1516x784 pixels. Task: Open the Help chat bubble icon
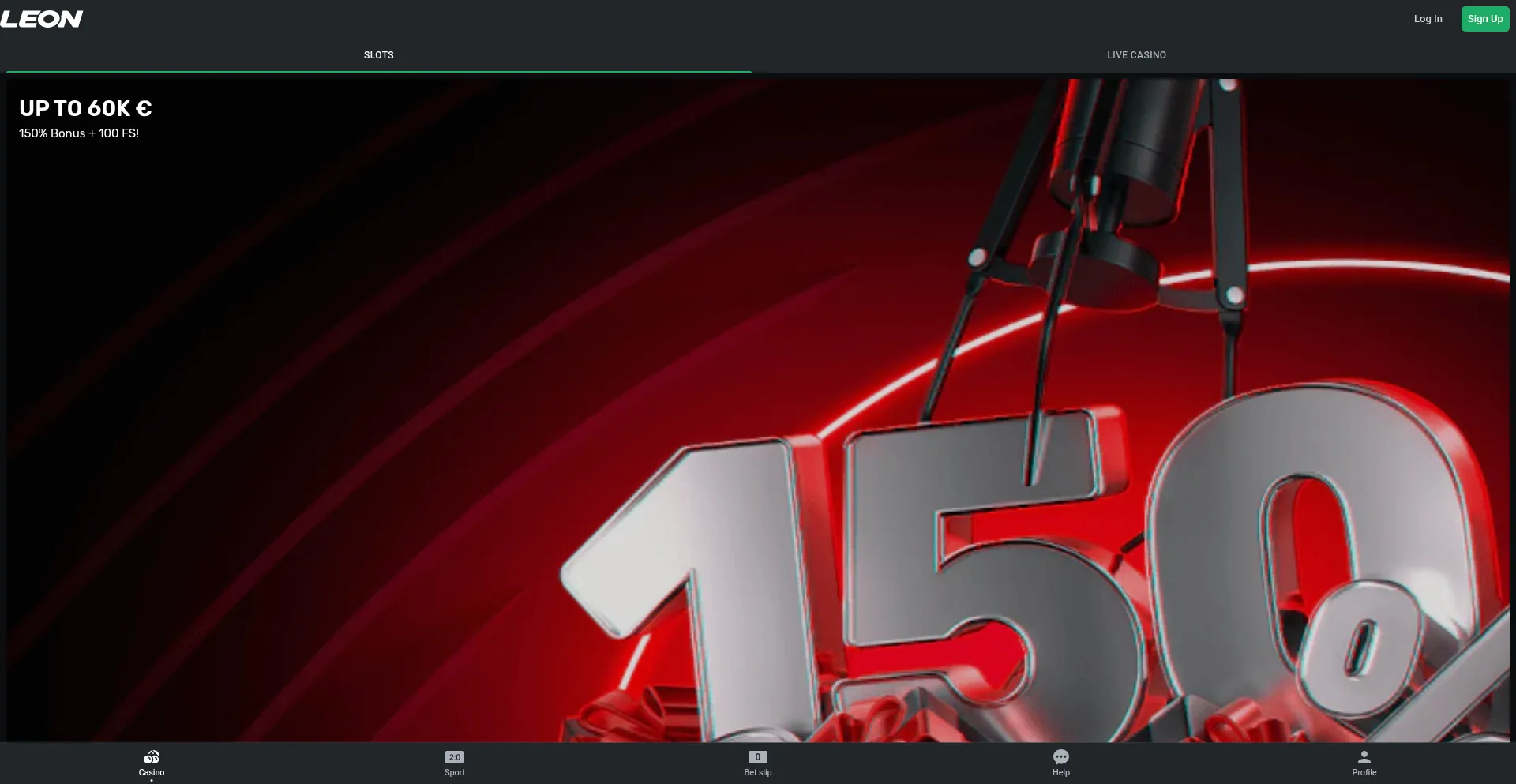tap(1061, 757)
